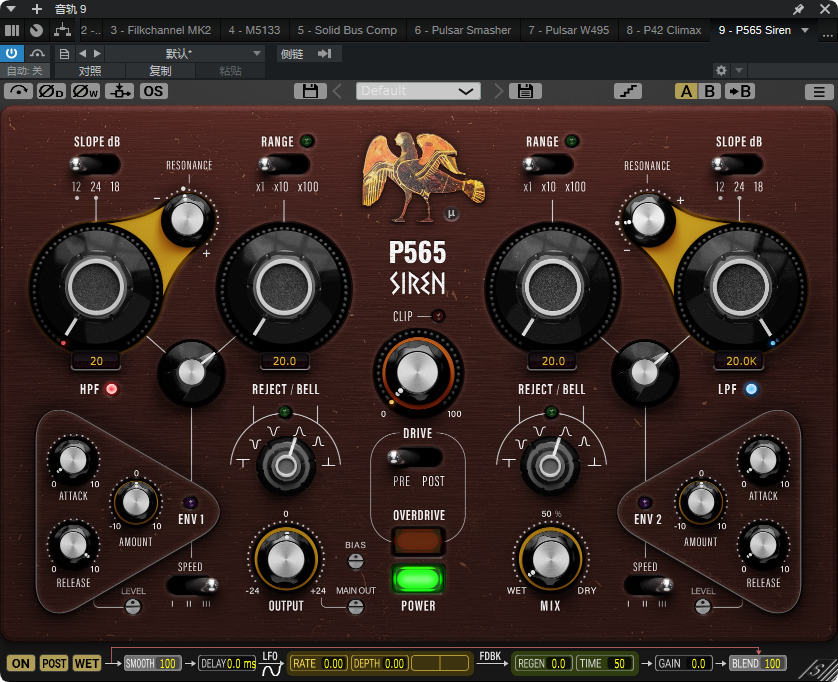838x682 pixels.
Task: Select the 6 - Pulsar Smasher tab
Action: click(x=463, y=30)
